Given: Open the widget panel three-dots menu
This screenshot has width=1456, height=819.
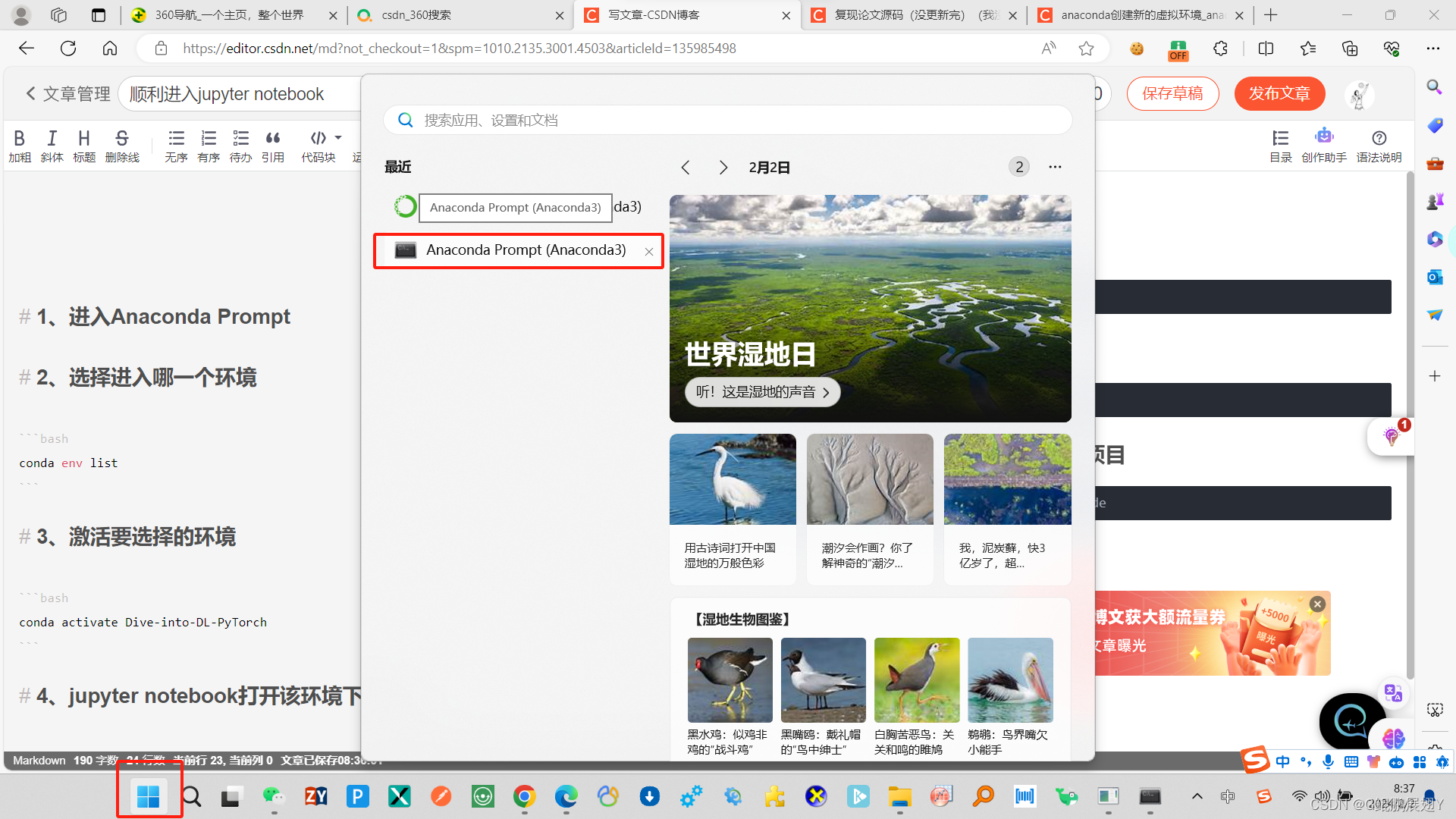Looking at the screenshot, I should (x=1055, y=167).
